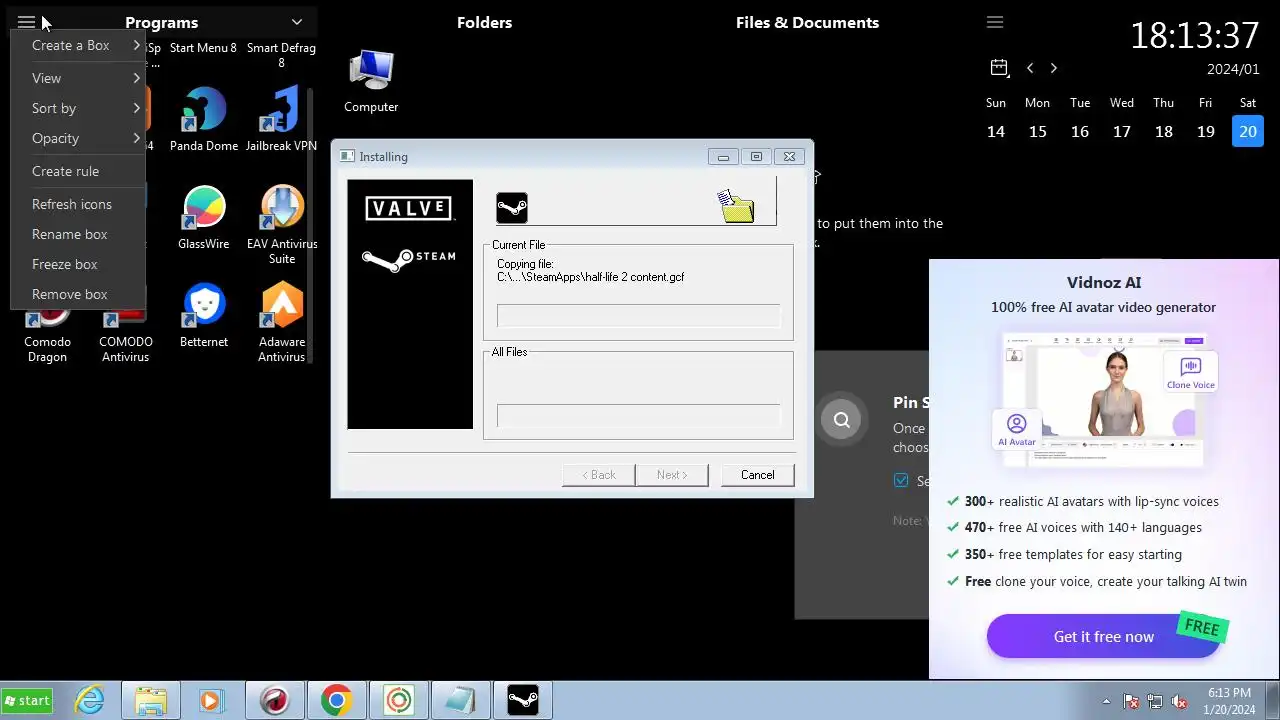The width and height of the screenshot is (1280, 720).
Task: Show hidden tray icons arrow
Action: point(1106,701)
